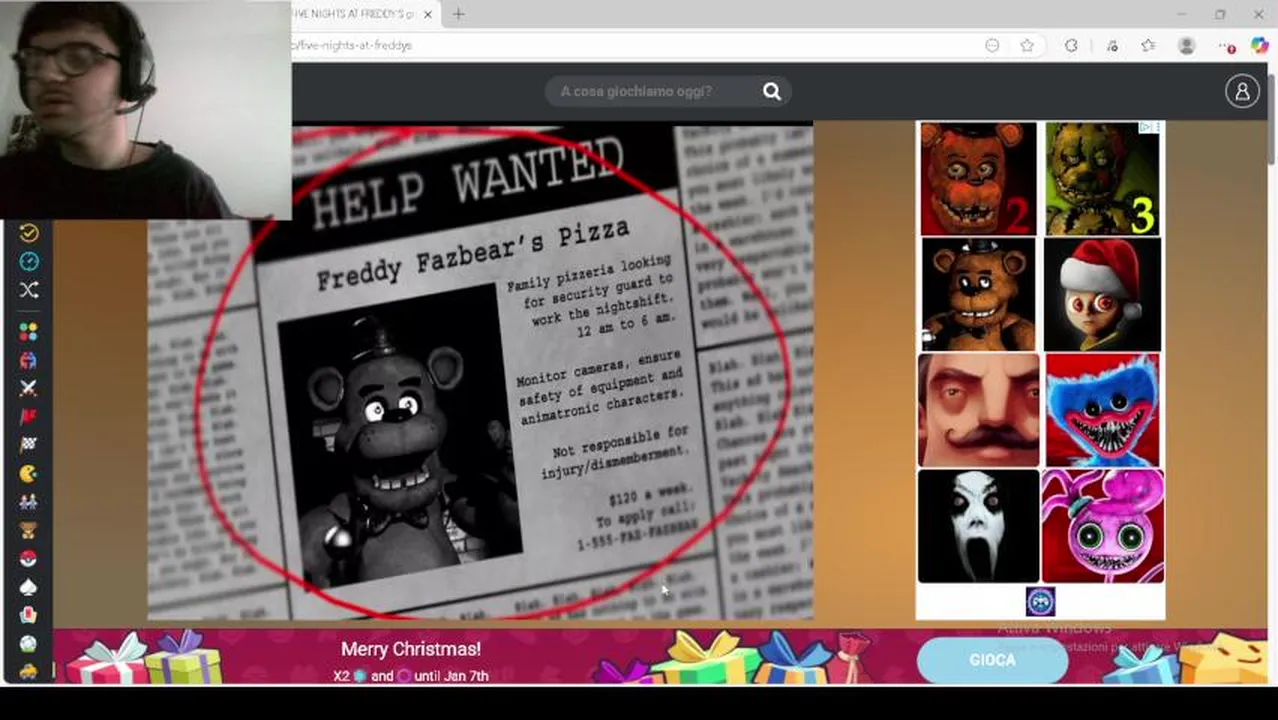
Task: Open the site user account circle icon
Action: coord(1242,91)
